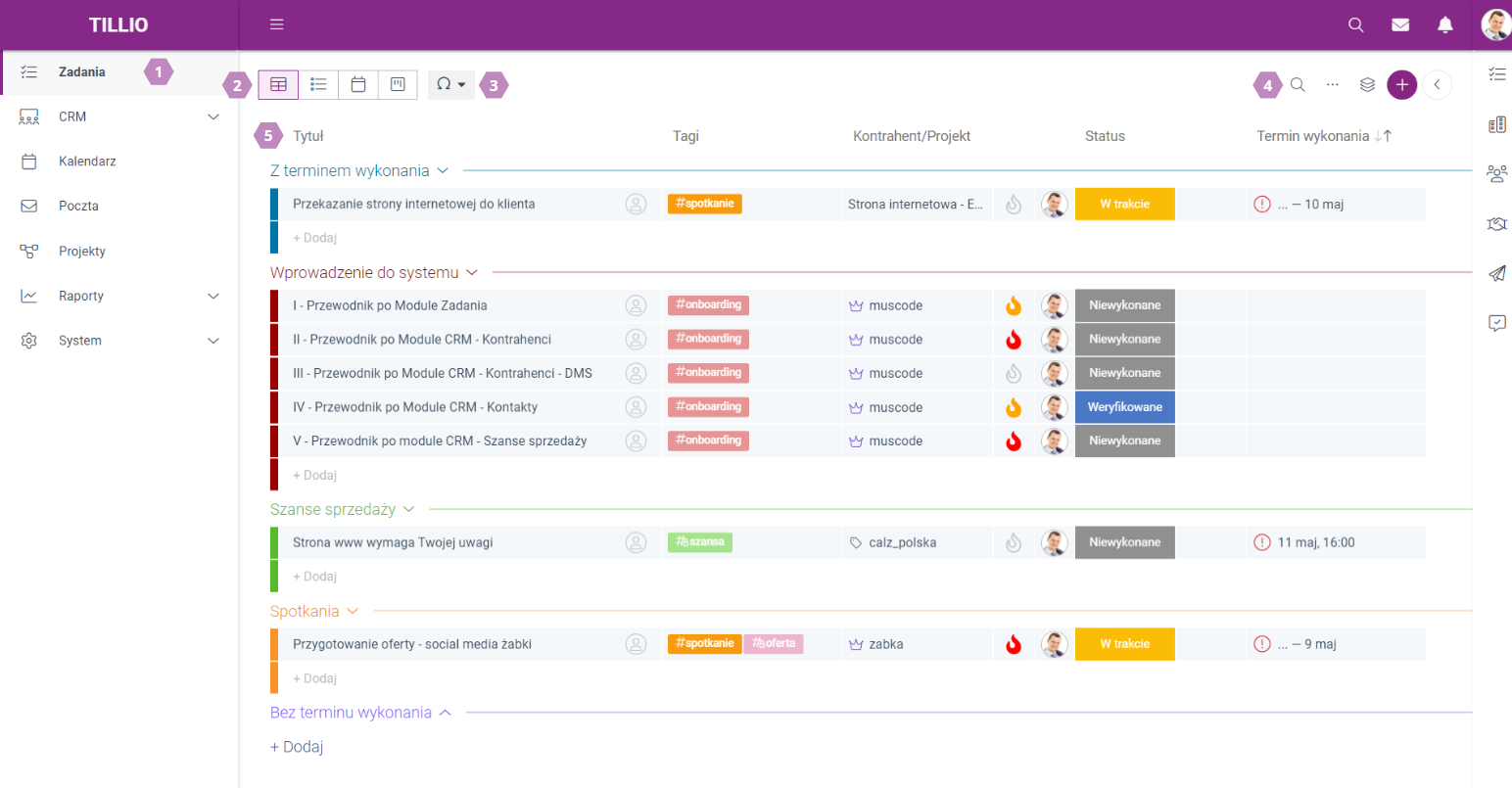Click the assignee placeholder on 'Przekazanie strony' row

click(637, 205)
